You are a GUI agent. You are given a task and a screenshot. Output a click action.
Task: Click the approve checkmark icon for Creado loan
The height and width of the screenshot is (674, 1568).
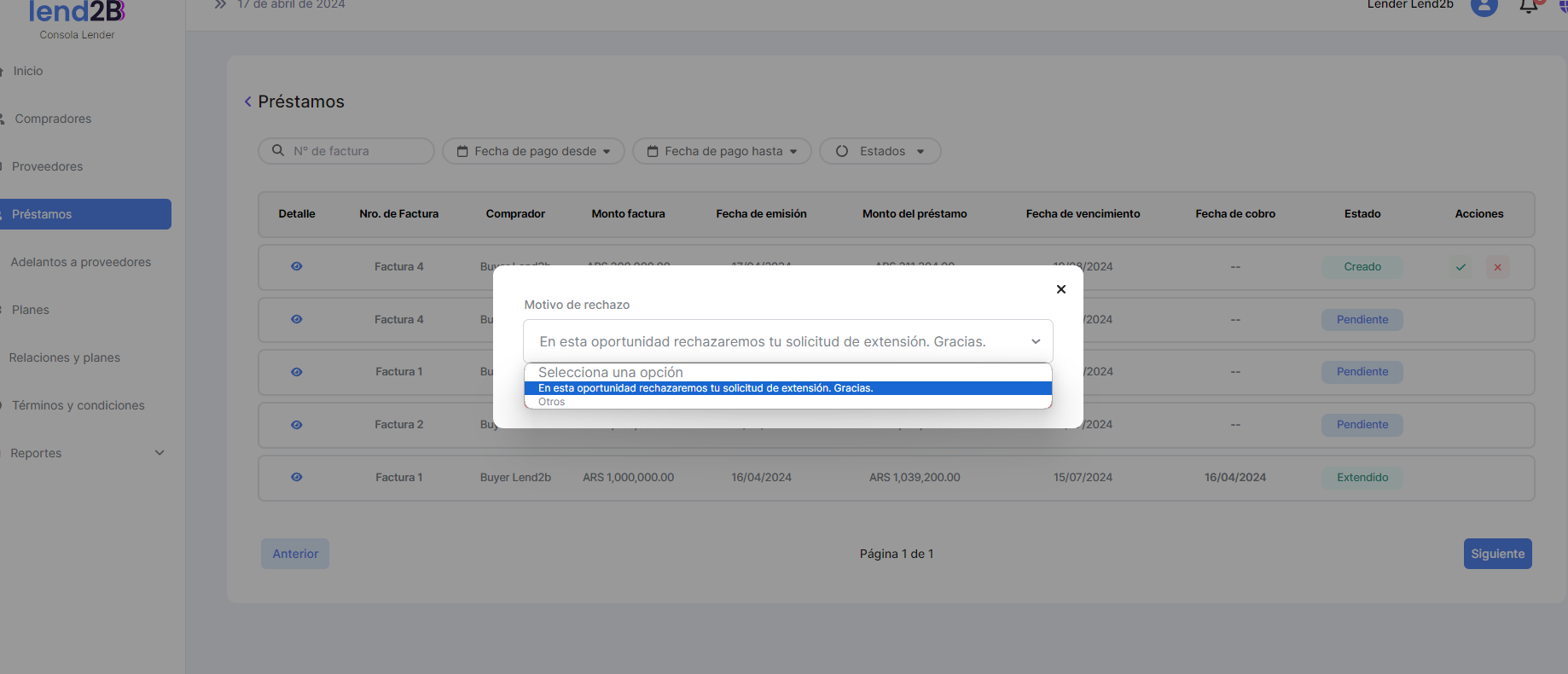1461,267
